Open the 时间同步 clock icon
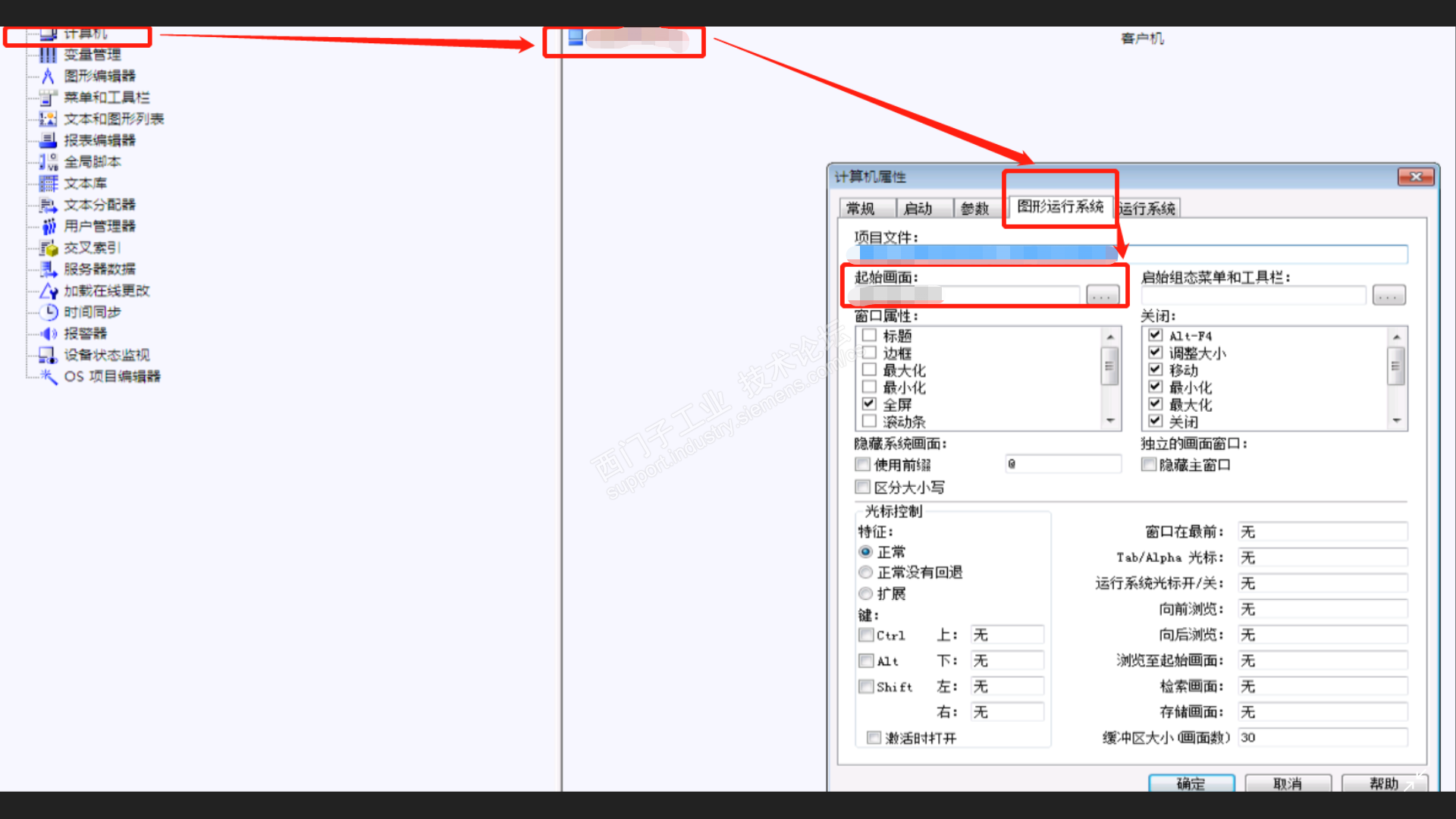 coord(48,312)
